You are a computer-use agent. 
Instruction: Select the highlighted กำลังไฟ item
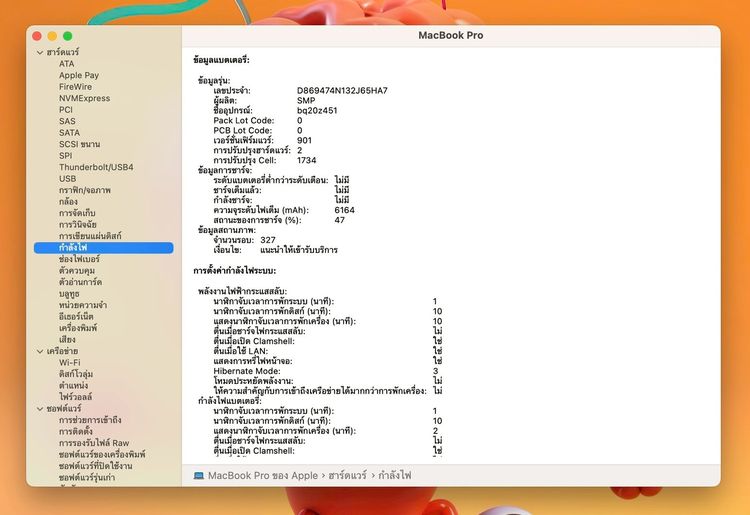click(103, 247)
